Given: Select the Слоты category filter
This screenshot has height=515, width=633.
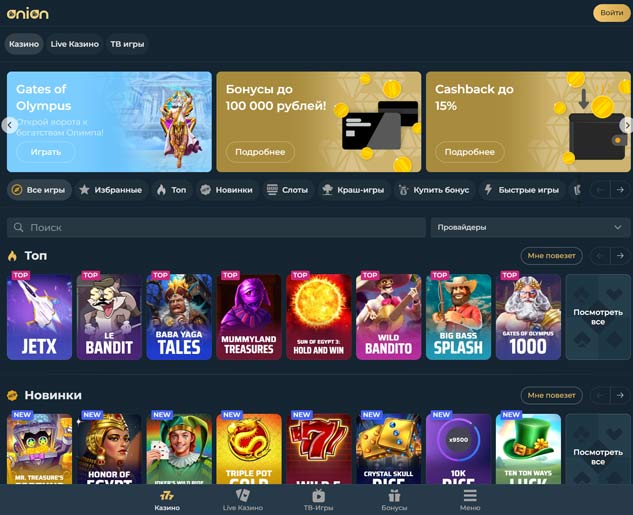Looking at the screenshot, I should [288, 190].
